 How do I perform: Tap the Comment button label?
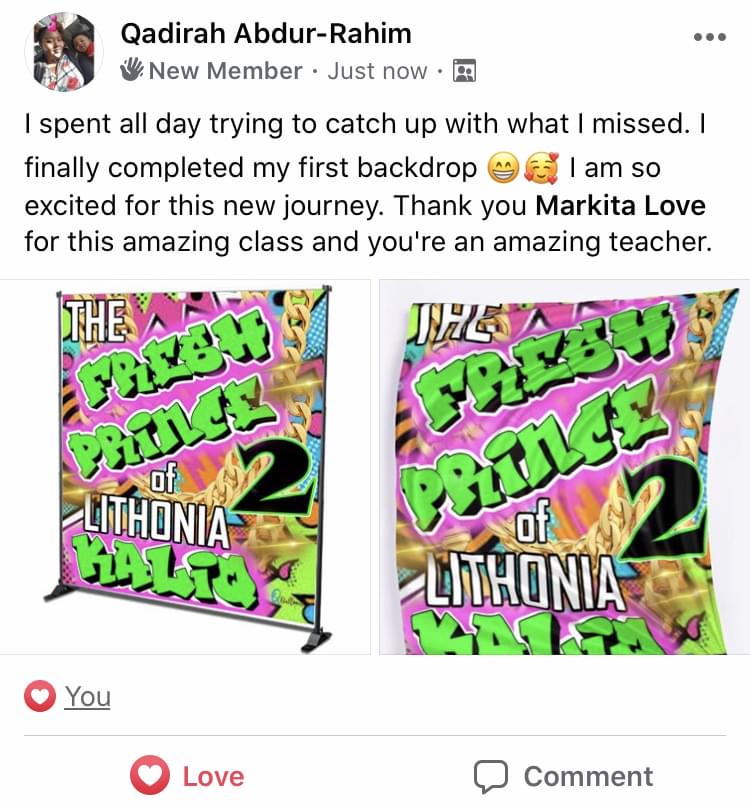pyautogui.click(x=589, y=776)
